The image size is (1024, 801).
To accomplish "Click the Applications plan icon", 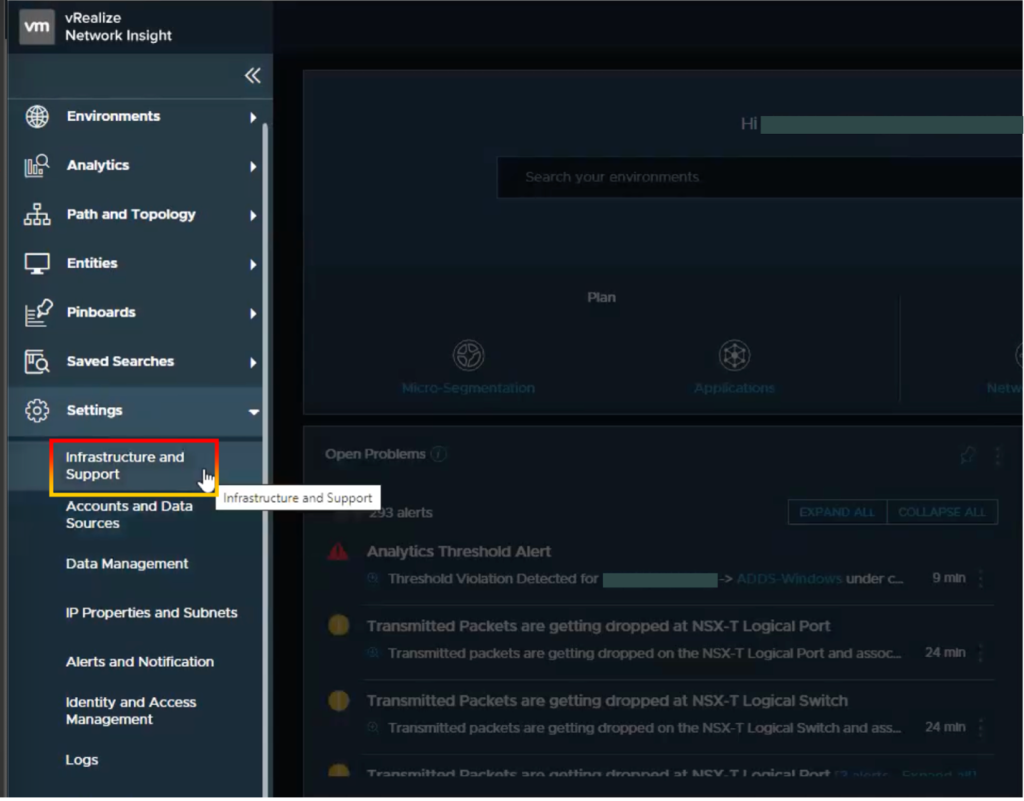I will [735, 356].
